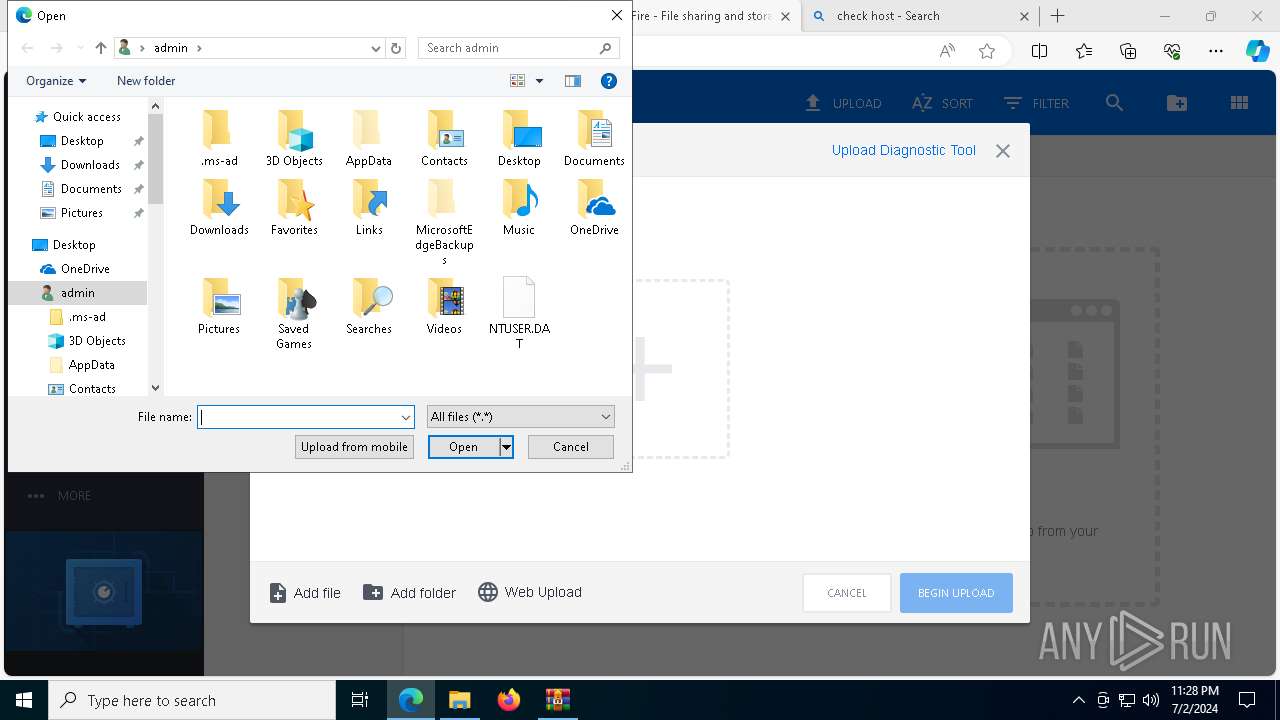Expand the File name history dropdown
Viewport: 1280px width, 720px height.
pyautogui.click(x=406, y=417)
